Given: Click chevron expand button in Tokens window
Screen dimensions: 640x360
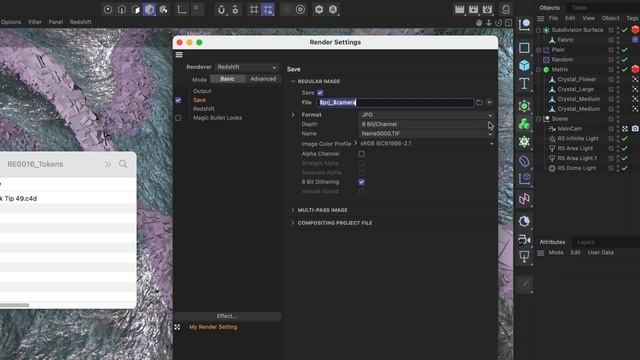Looking at the screenshot, I should [x=108, y=164].
